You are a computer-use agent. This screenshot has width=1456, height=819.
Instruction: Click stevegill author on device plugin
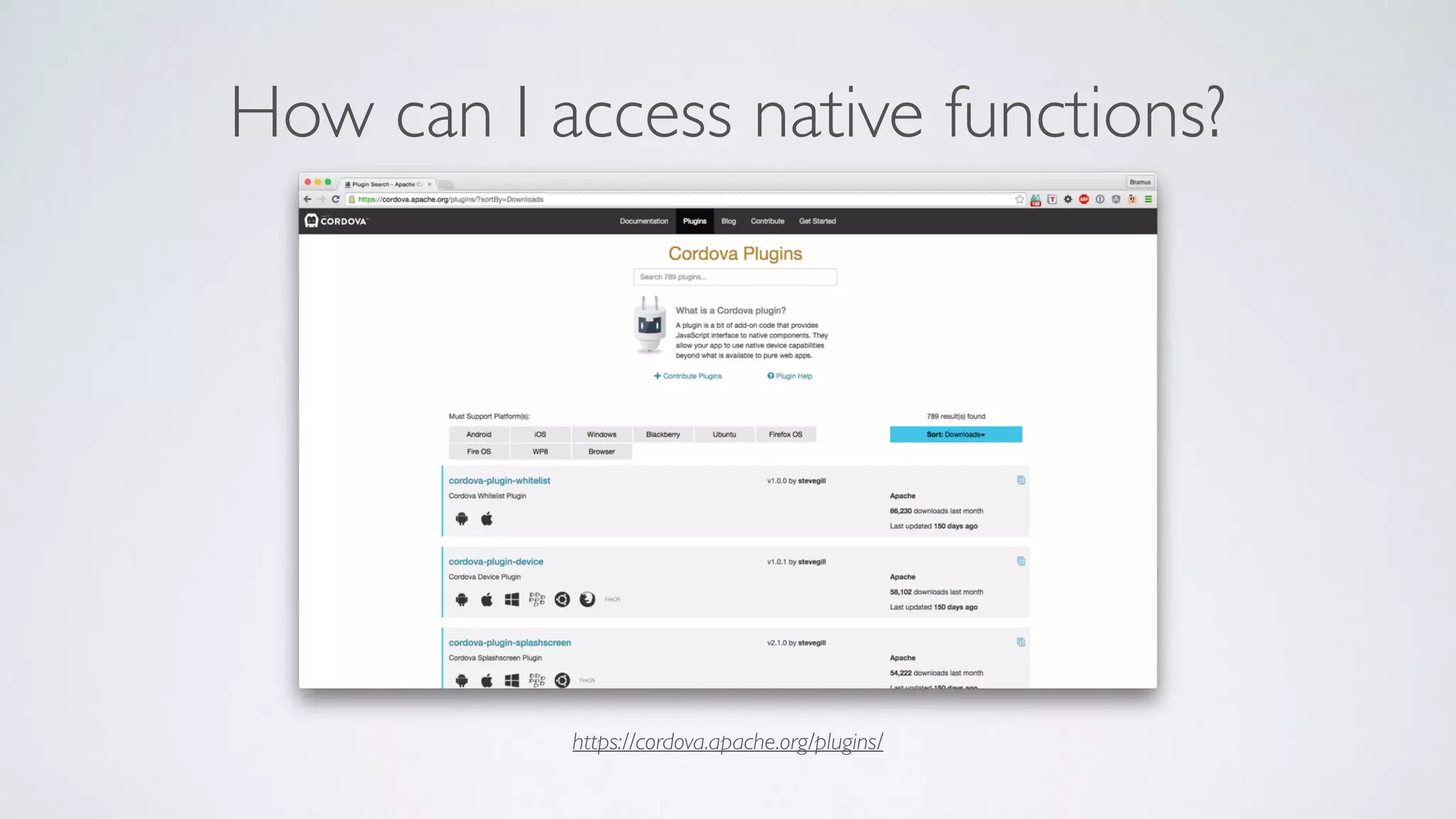812,562
